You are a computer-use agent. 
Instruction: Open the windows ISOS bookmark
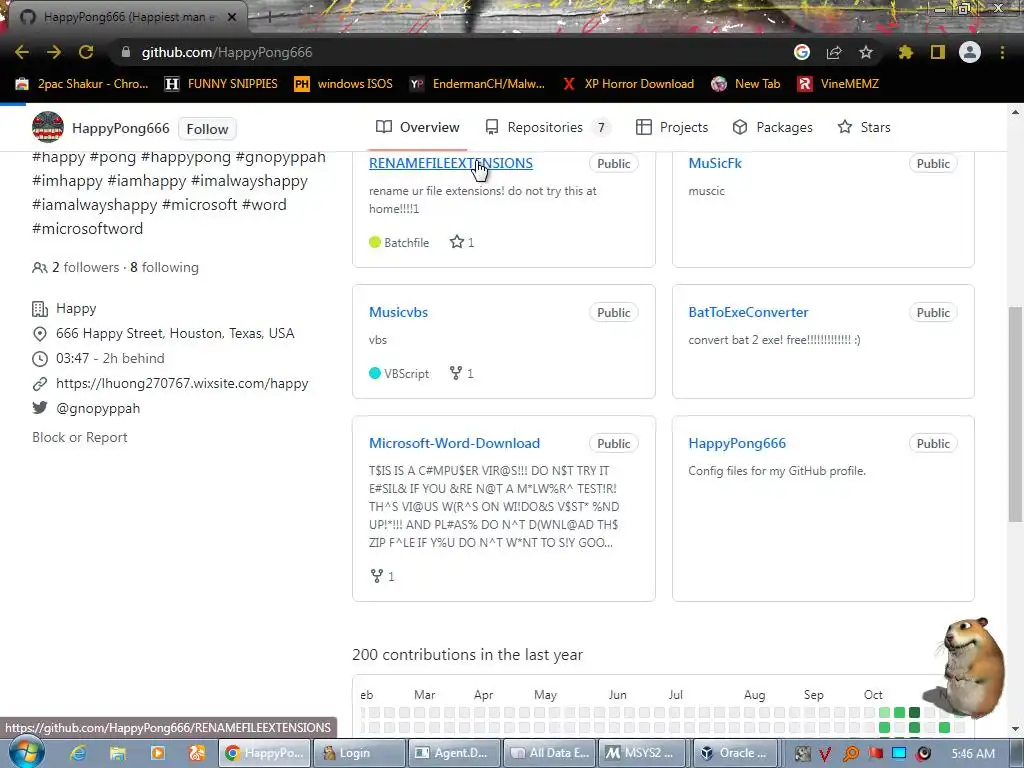click(x=344, y=84)
